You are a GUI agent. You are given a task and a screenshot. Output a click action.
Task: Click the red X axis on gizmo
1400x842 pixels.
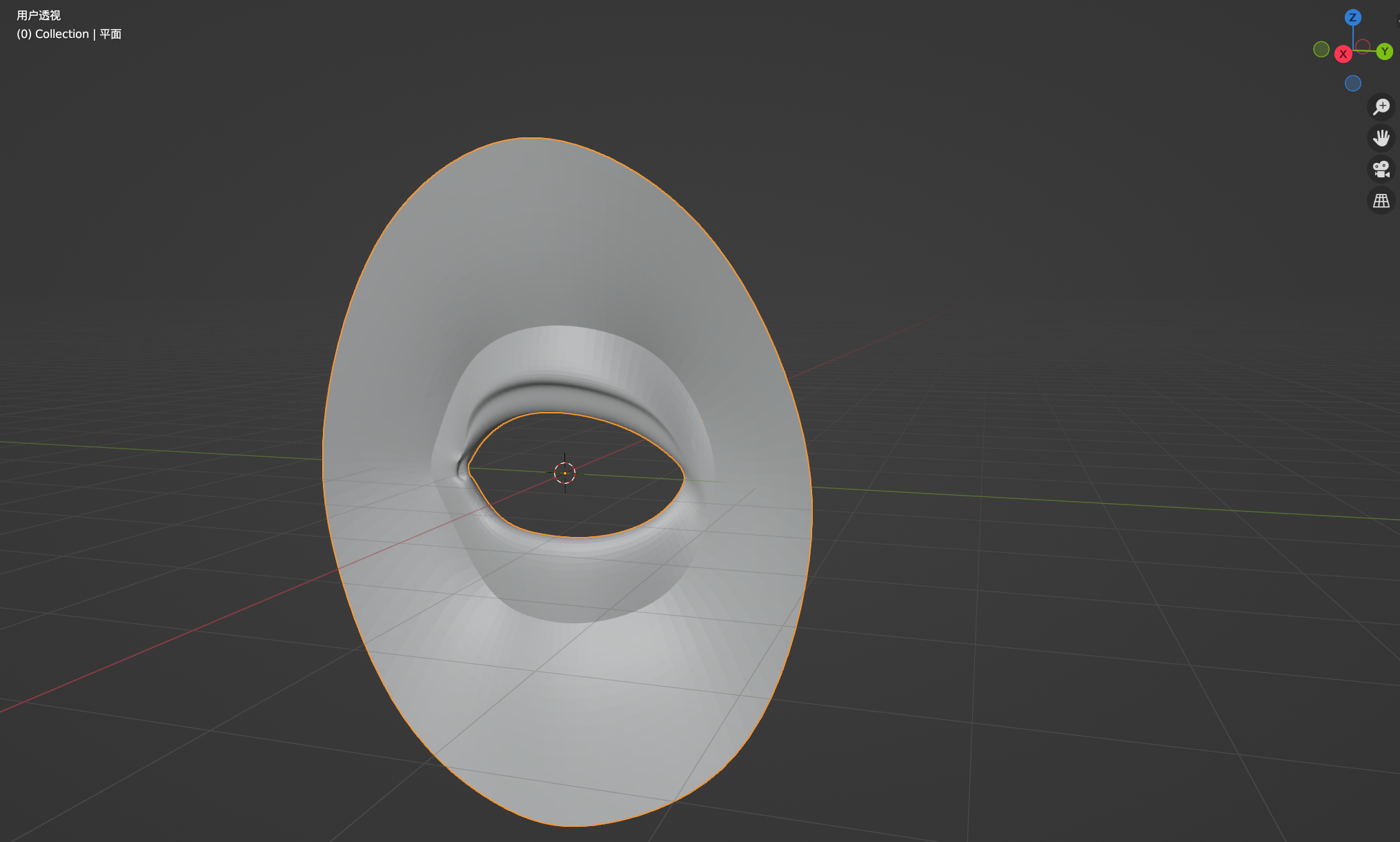1343,54
